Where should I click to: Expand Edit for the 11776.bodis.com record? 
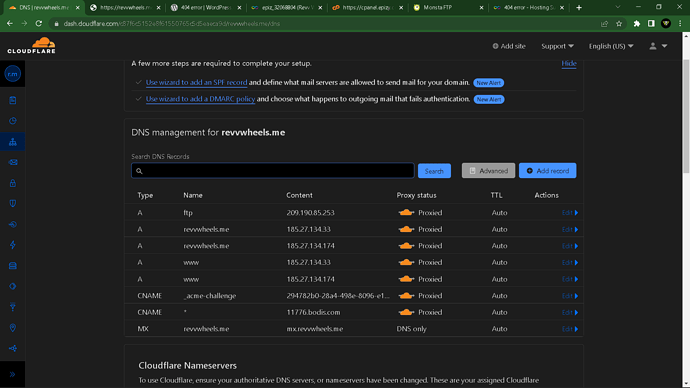click(x=570, y=312)
